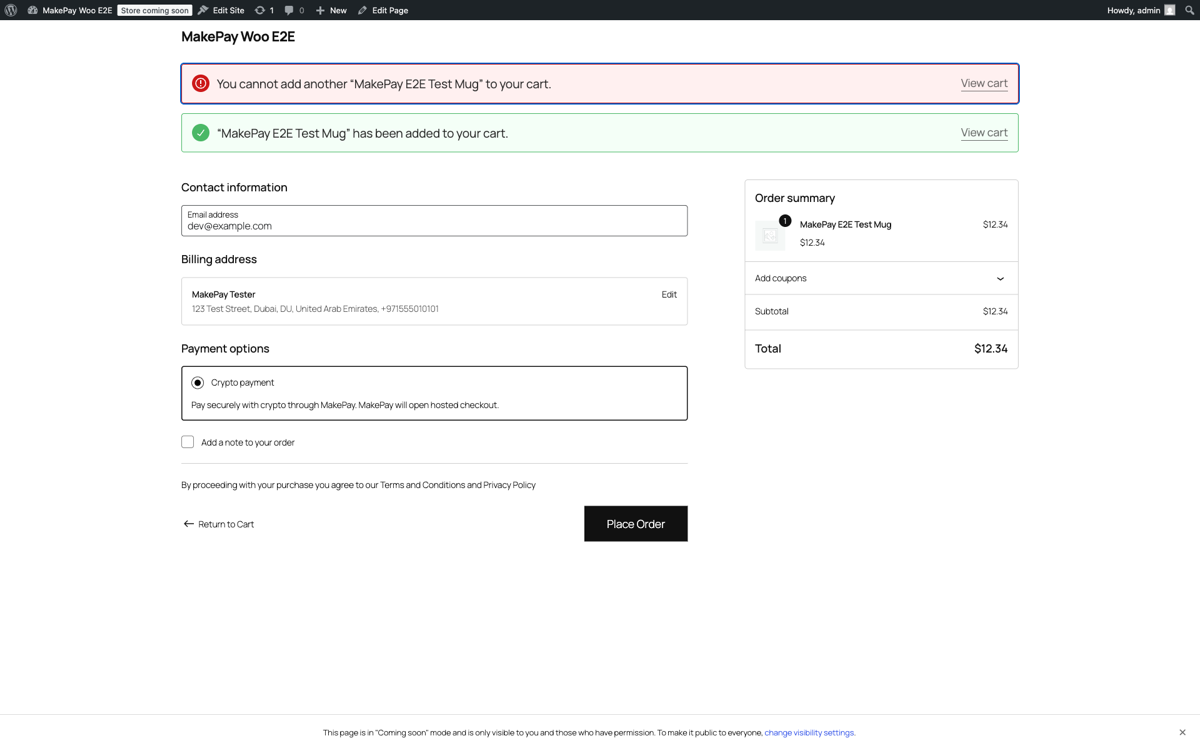Click the MakePay E2E Test Mug thumbnail
1200x750 pixels.
pyautogui.click(x=770, y=236)
